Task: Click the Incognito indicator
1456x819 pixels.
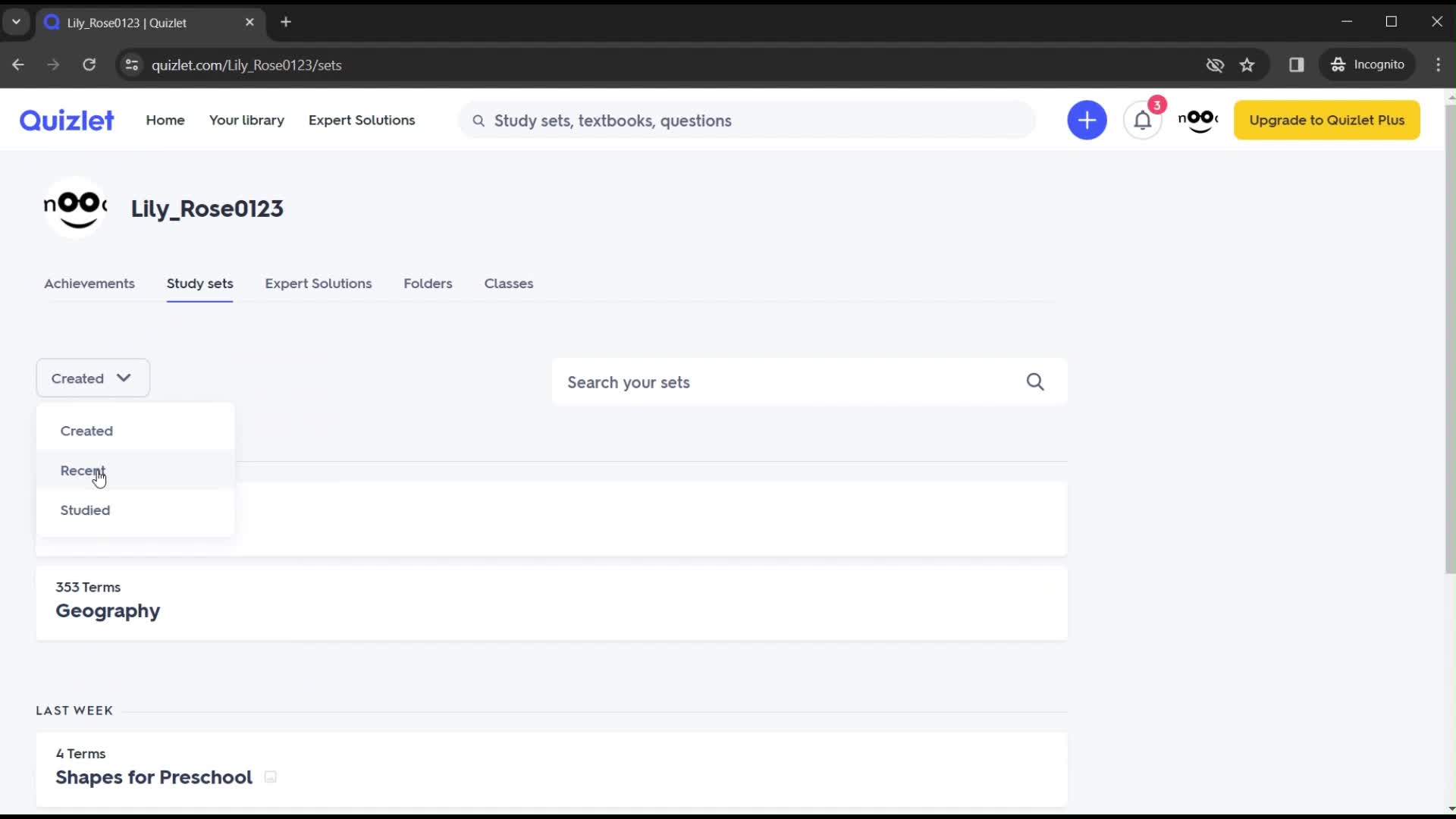Action: pos(1368,65)
